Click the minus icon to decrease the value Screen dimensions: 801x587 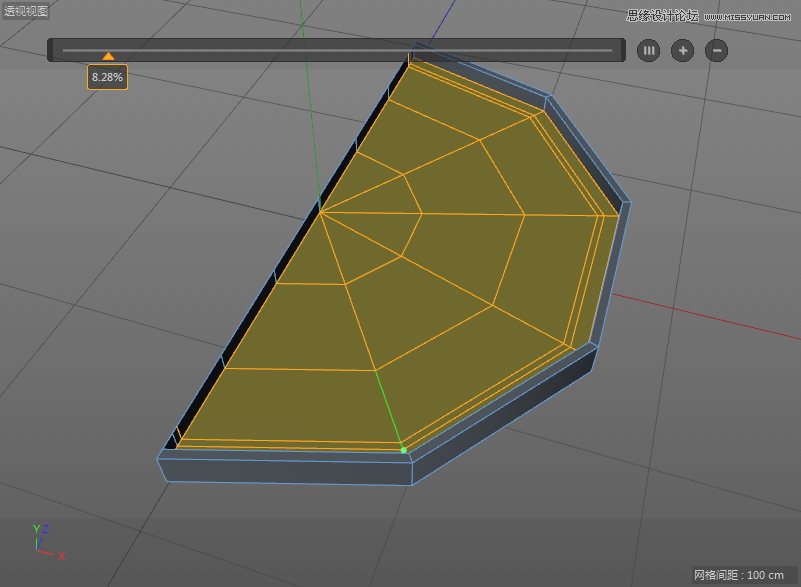pyautogui.click(x=716, y=50)
